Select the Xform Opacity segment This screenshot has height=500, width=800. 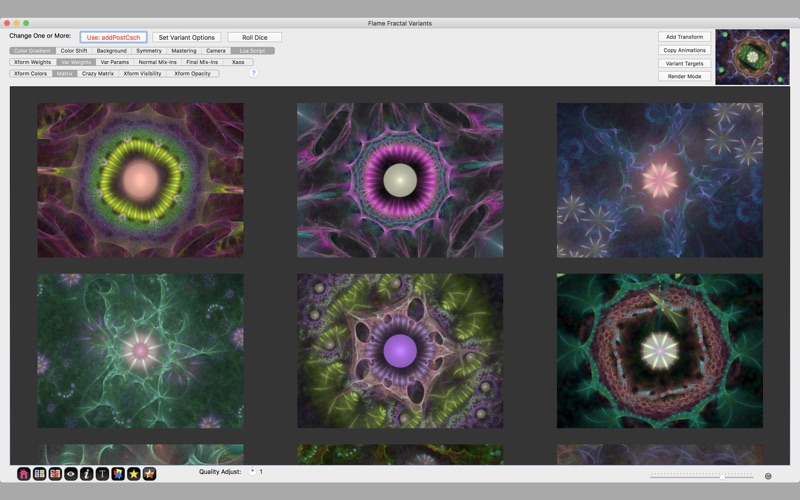click(192, 73)
